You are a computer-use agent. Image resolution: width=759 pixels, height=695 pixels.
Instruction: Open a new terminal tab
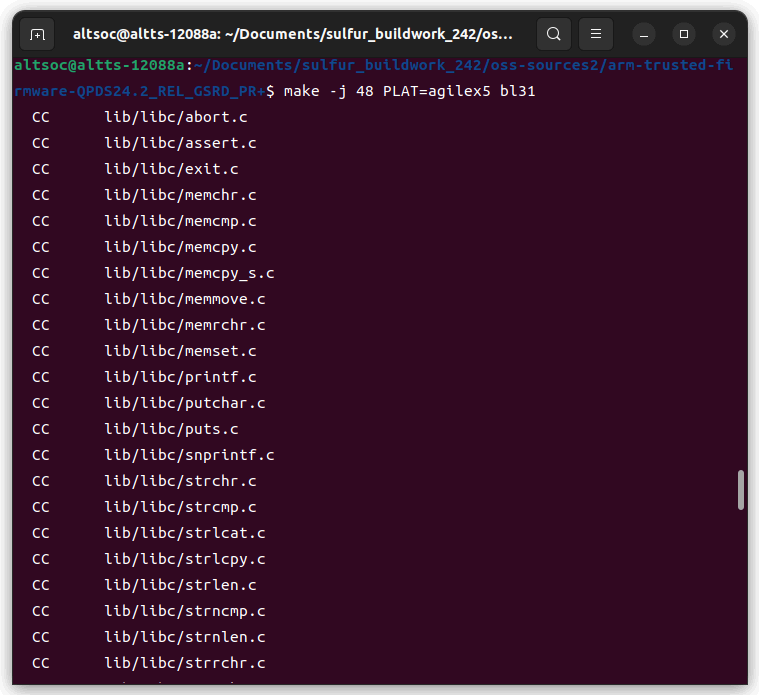[x=37, y=34]
